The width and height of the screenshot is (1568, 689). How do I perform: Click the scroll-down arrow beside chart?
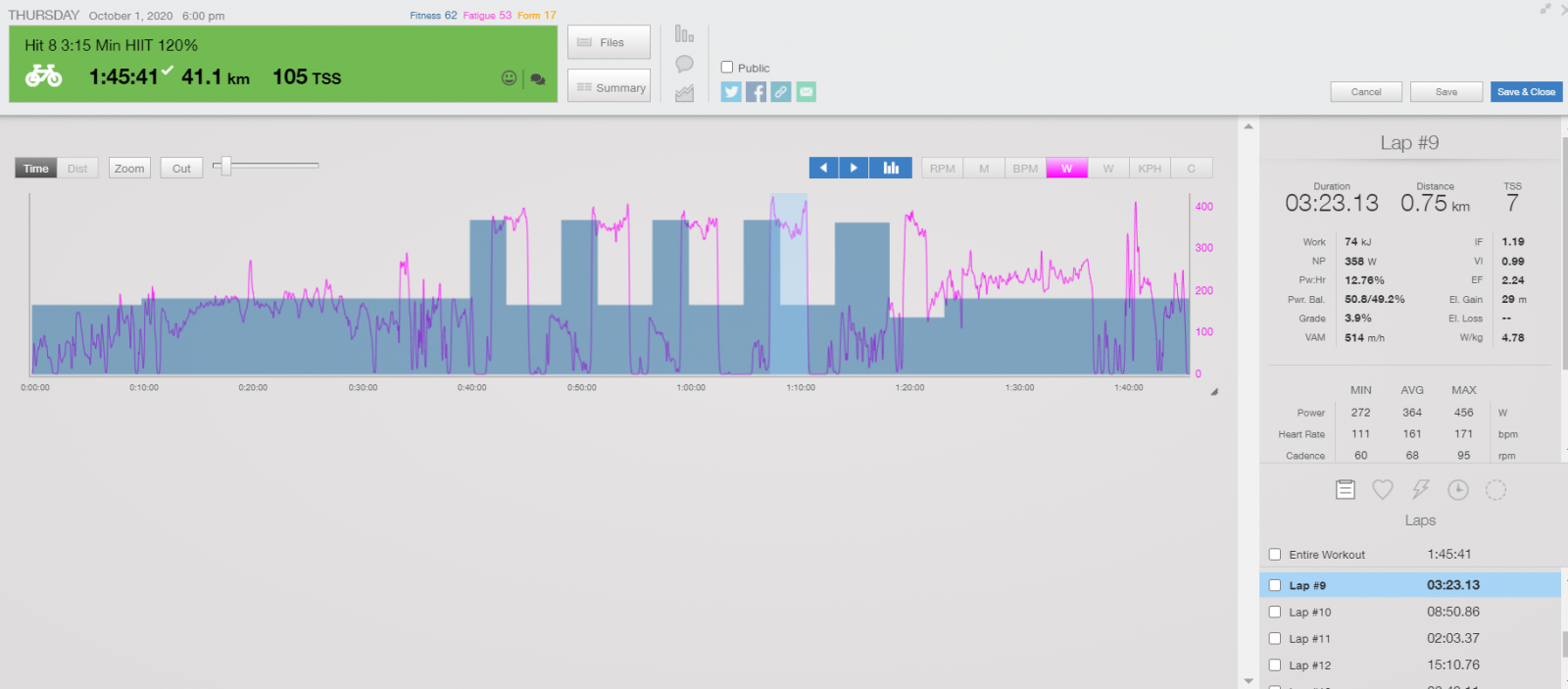(1249, 680)
